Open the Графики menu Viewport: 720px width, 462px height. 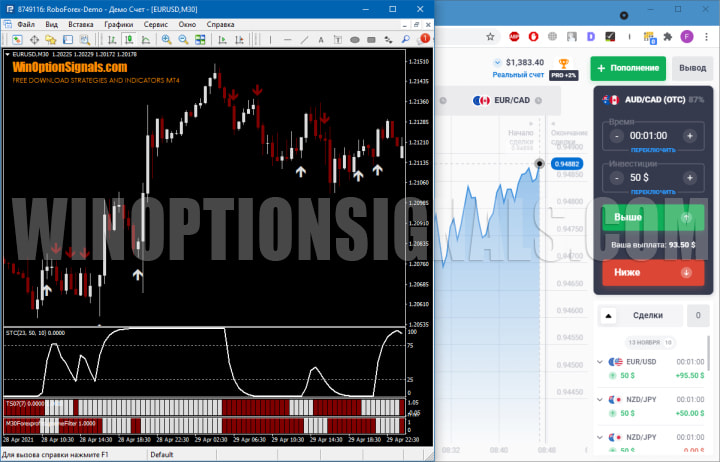118,23
